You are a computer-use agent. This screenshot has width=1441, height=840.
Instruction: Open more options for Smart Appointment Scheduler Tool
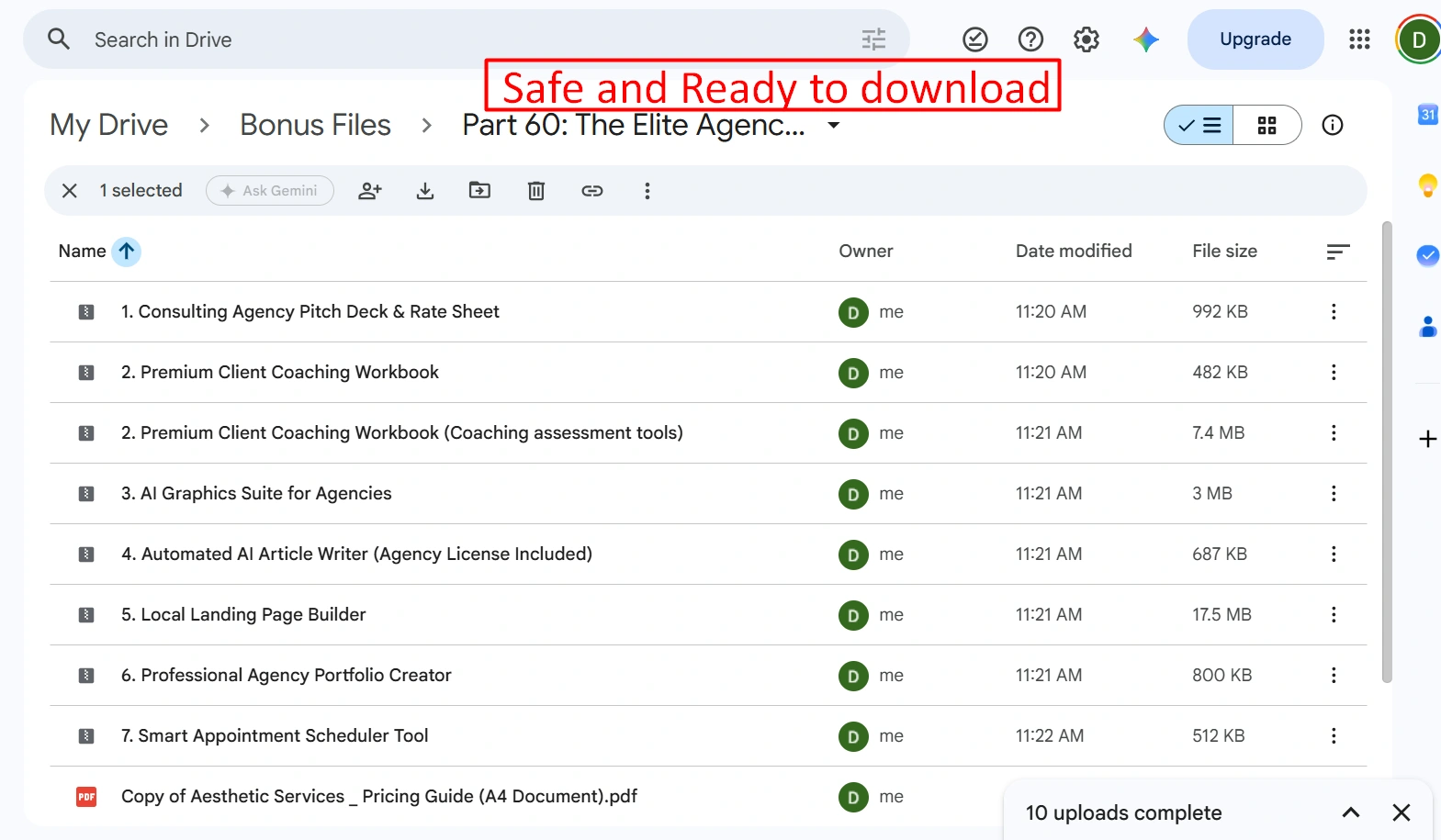pos(1334,736)
